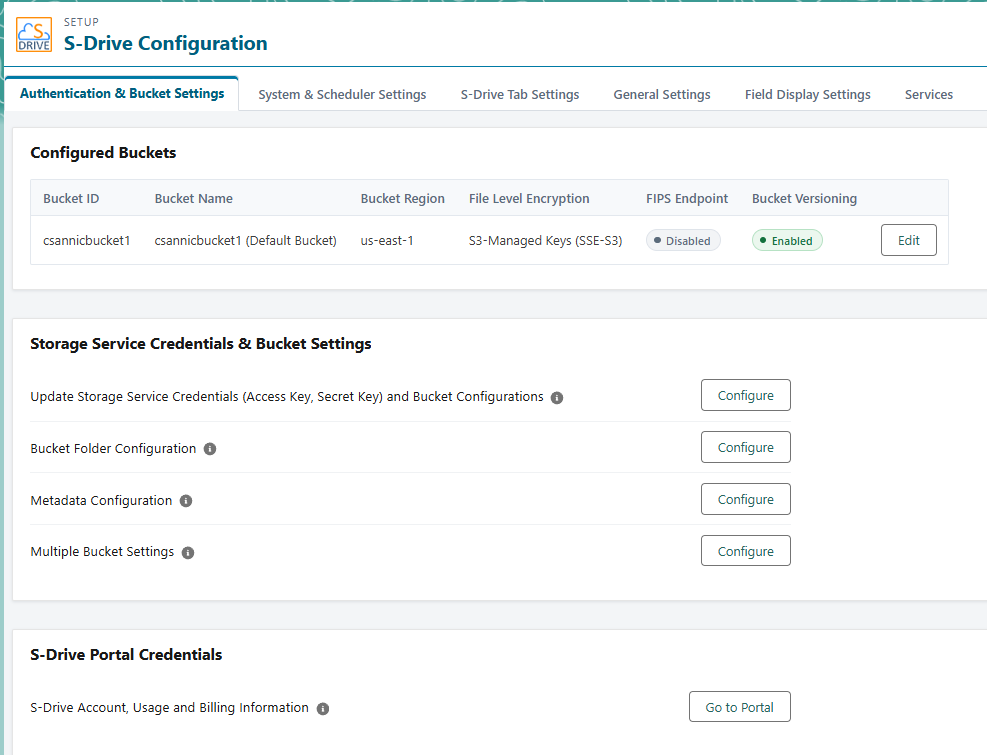Screen dimensions: 987x755
Task: Click the S-Drive Portal Credentials heading
Action: coord(126,655)
